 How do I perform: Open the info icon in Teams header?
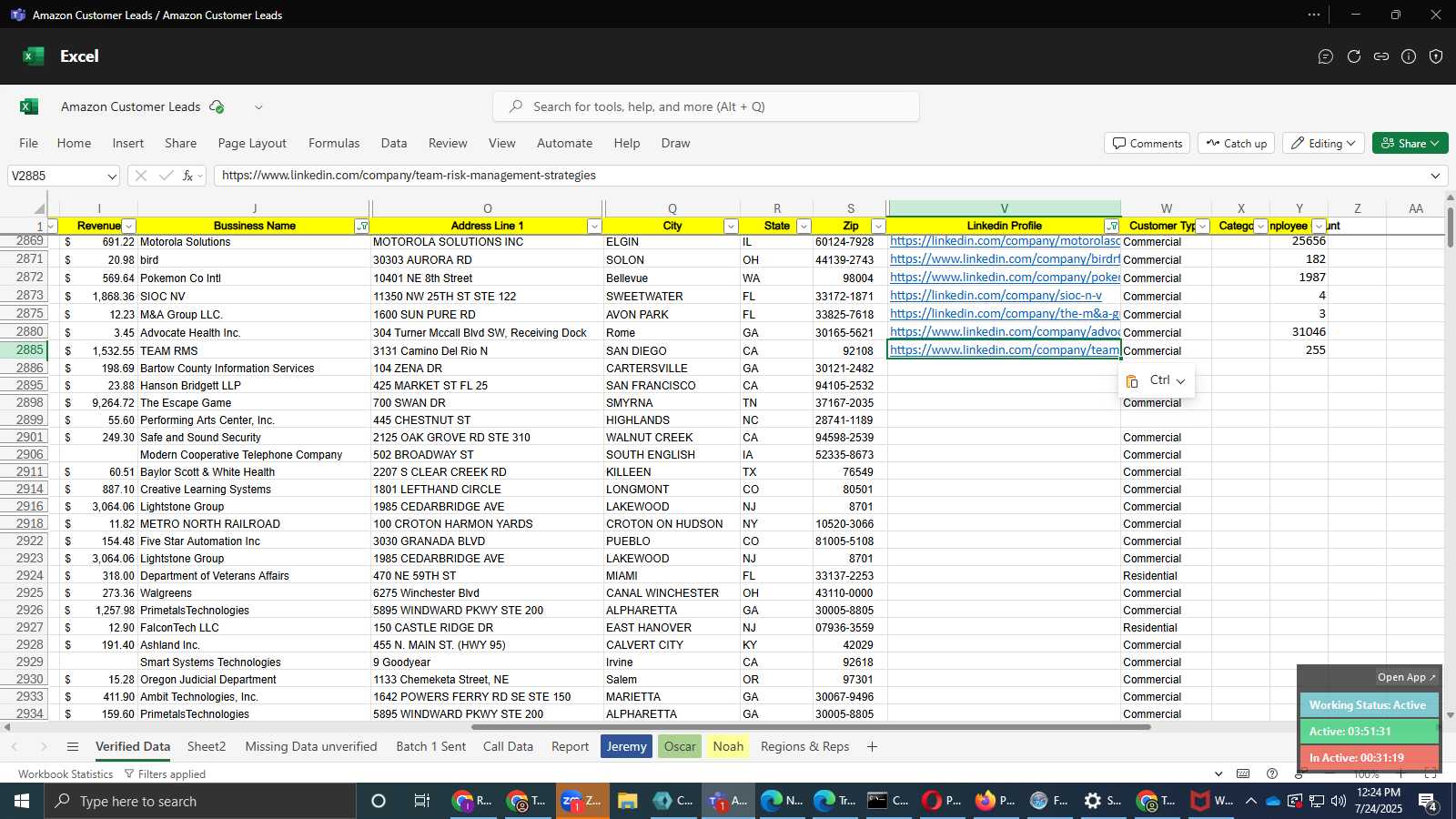1409,56
